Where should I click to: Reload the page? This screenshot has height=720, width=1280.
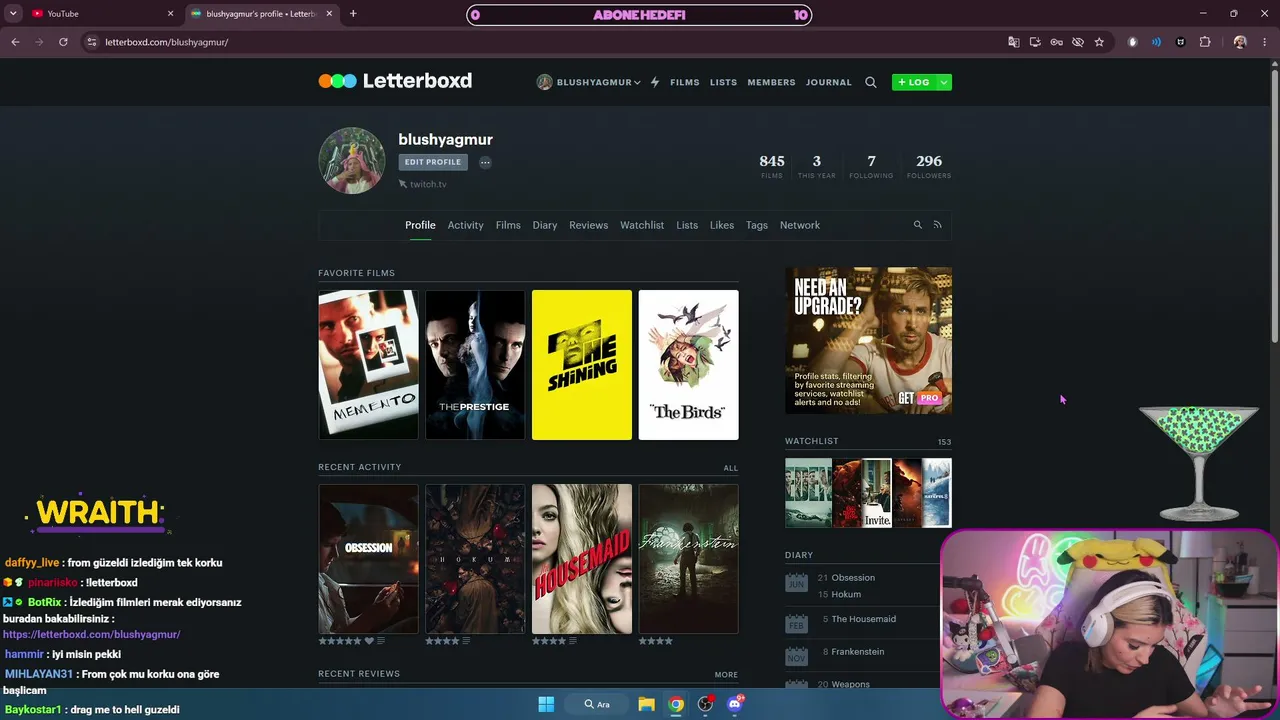63,42
